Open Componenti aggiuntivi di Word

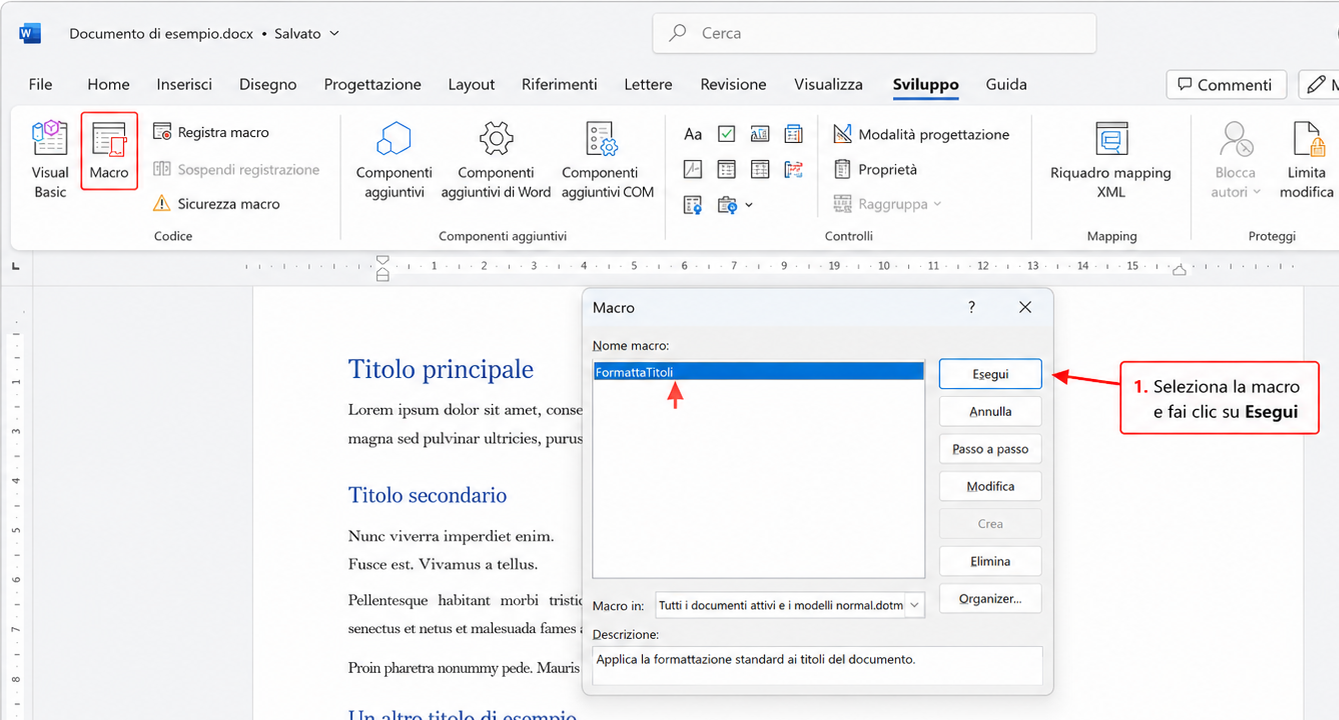496,160
